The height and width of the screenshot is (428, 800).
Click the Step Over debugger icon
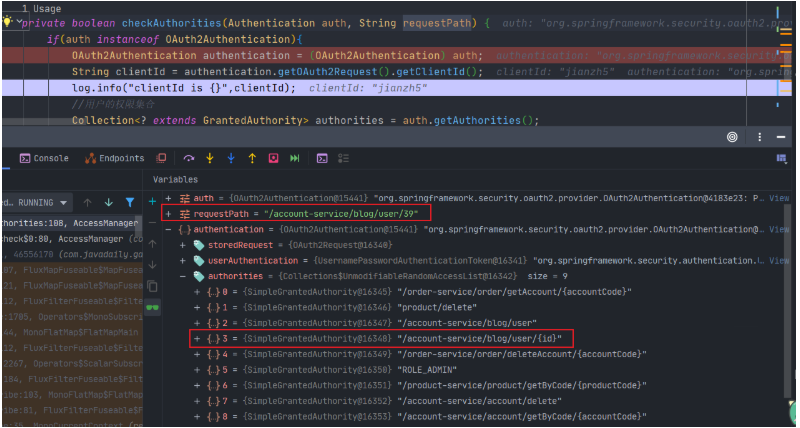coord(189,159)
